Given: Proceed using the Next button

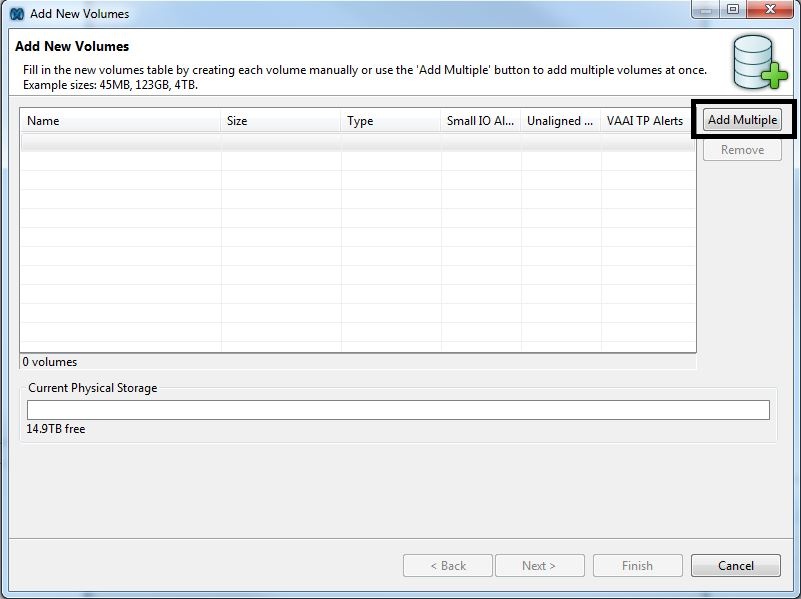Looking at the screenshot, I should tap(538, 566).
